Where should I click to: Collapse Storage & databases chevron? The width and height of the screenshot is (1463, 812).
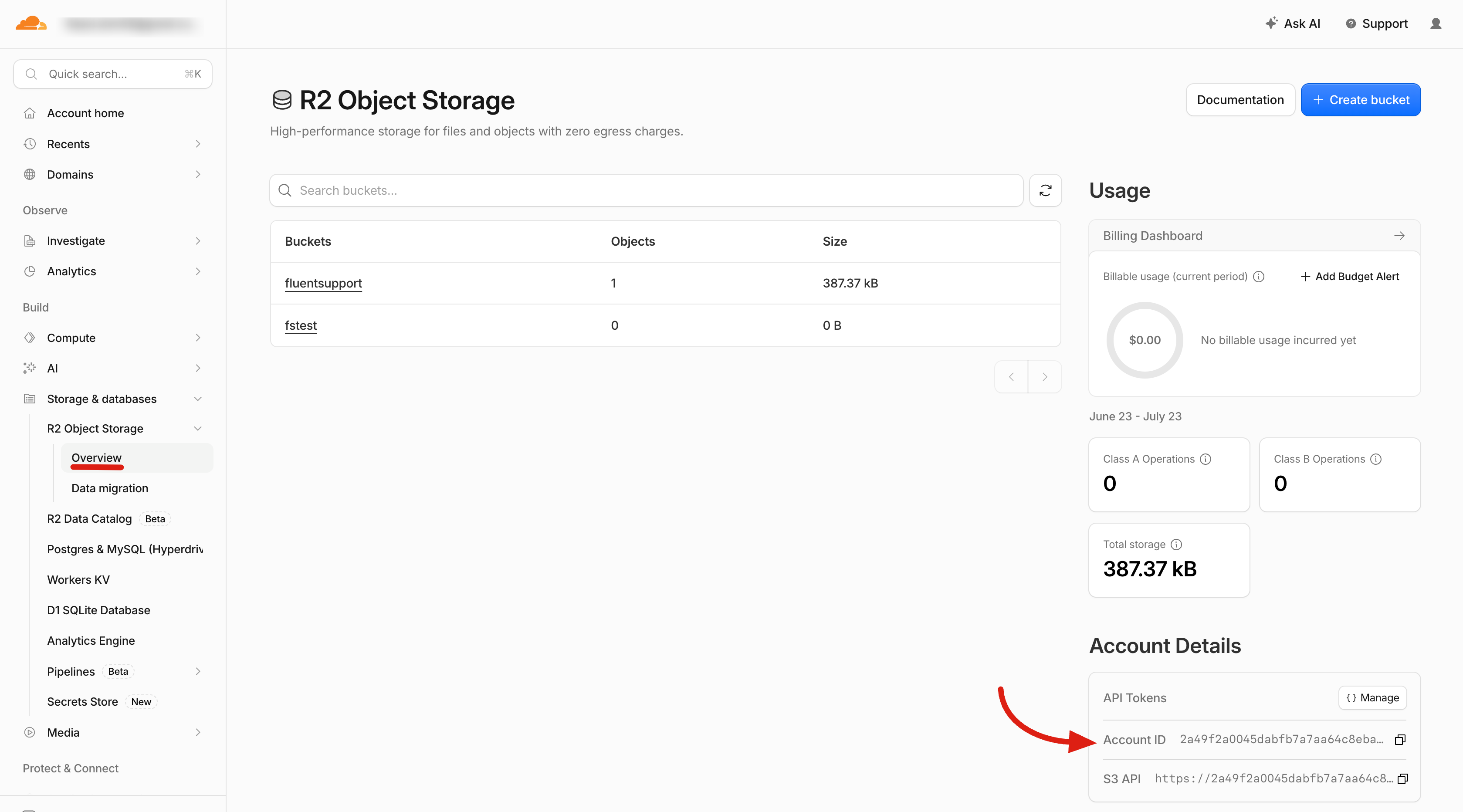point(198,399)
